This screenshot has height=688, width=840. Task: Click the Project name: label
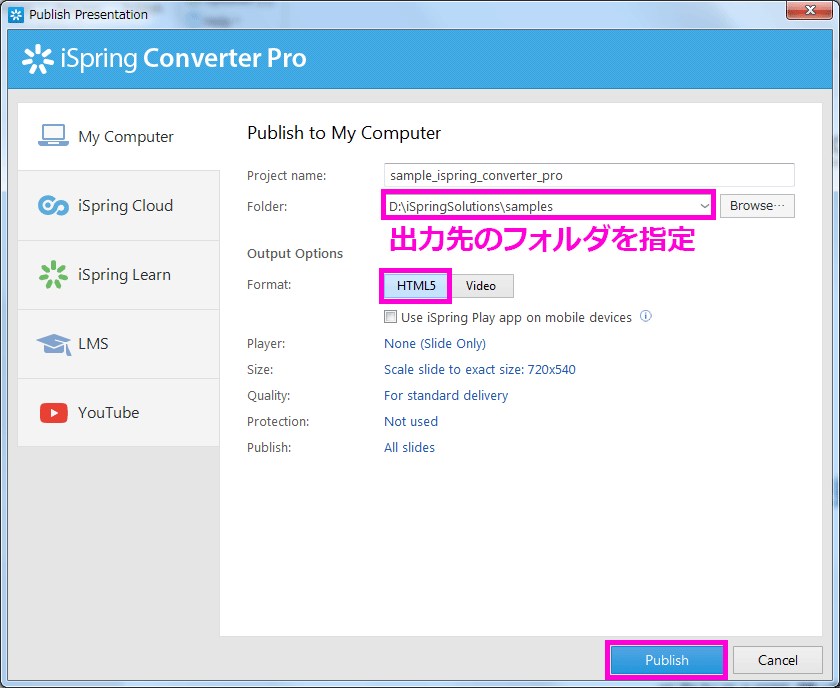[x=287, y=176]
